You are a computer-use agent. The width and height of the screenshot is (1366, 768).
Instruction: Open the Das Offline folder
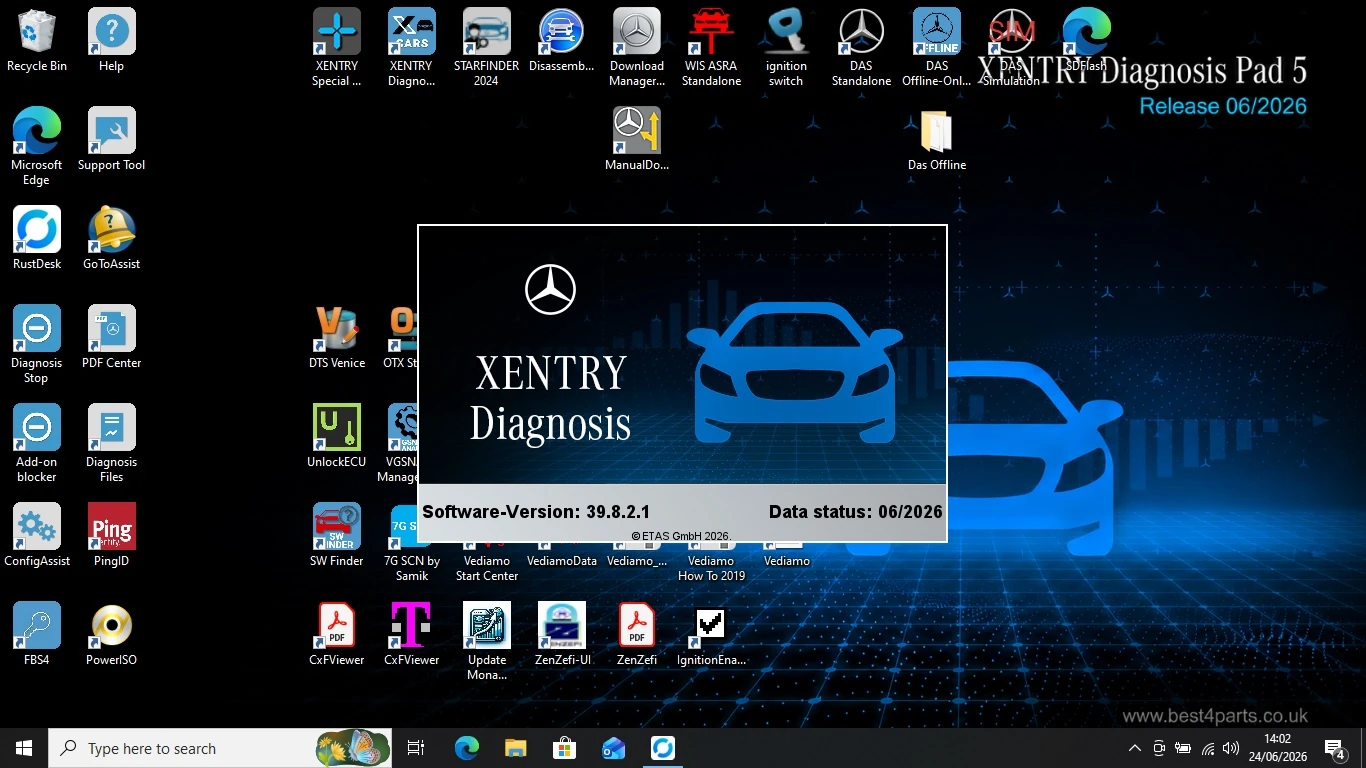[937, 140]
